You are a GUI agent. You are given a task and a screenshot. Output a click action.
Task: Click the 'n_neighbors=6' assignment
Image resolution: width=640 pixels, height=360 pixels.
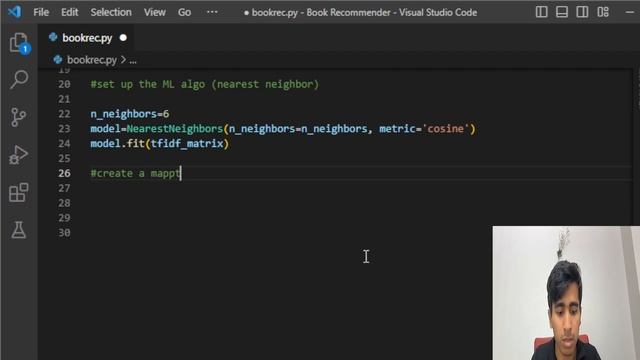coord(130,114)
